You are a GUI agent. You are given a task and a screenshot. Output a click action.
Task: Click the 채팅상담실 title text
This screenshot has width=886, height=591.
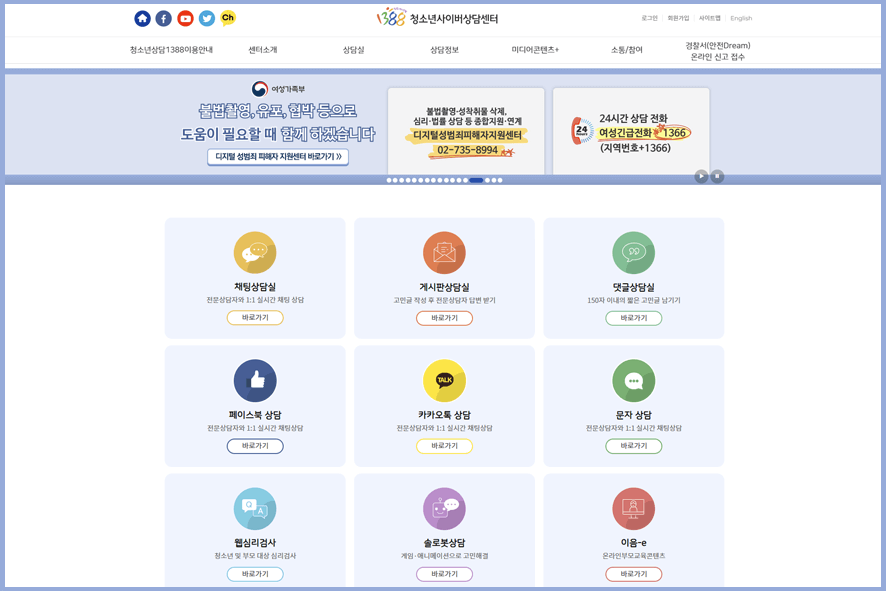(x=255, y=287)
